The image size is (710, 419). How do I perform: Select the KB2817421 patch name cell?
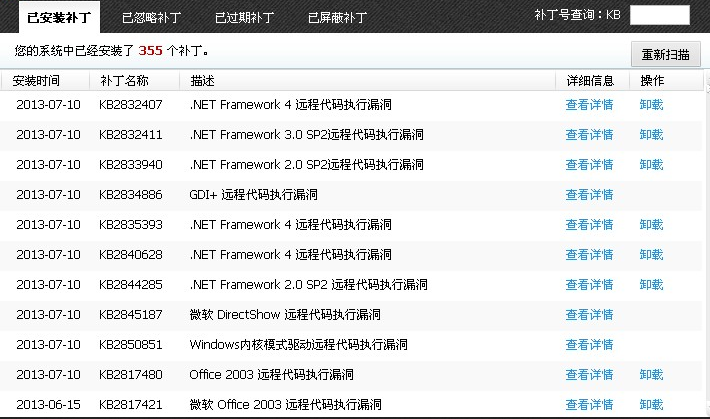131,405
